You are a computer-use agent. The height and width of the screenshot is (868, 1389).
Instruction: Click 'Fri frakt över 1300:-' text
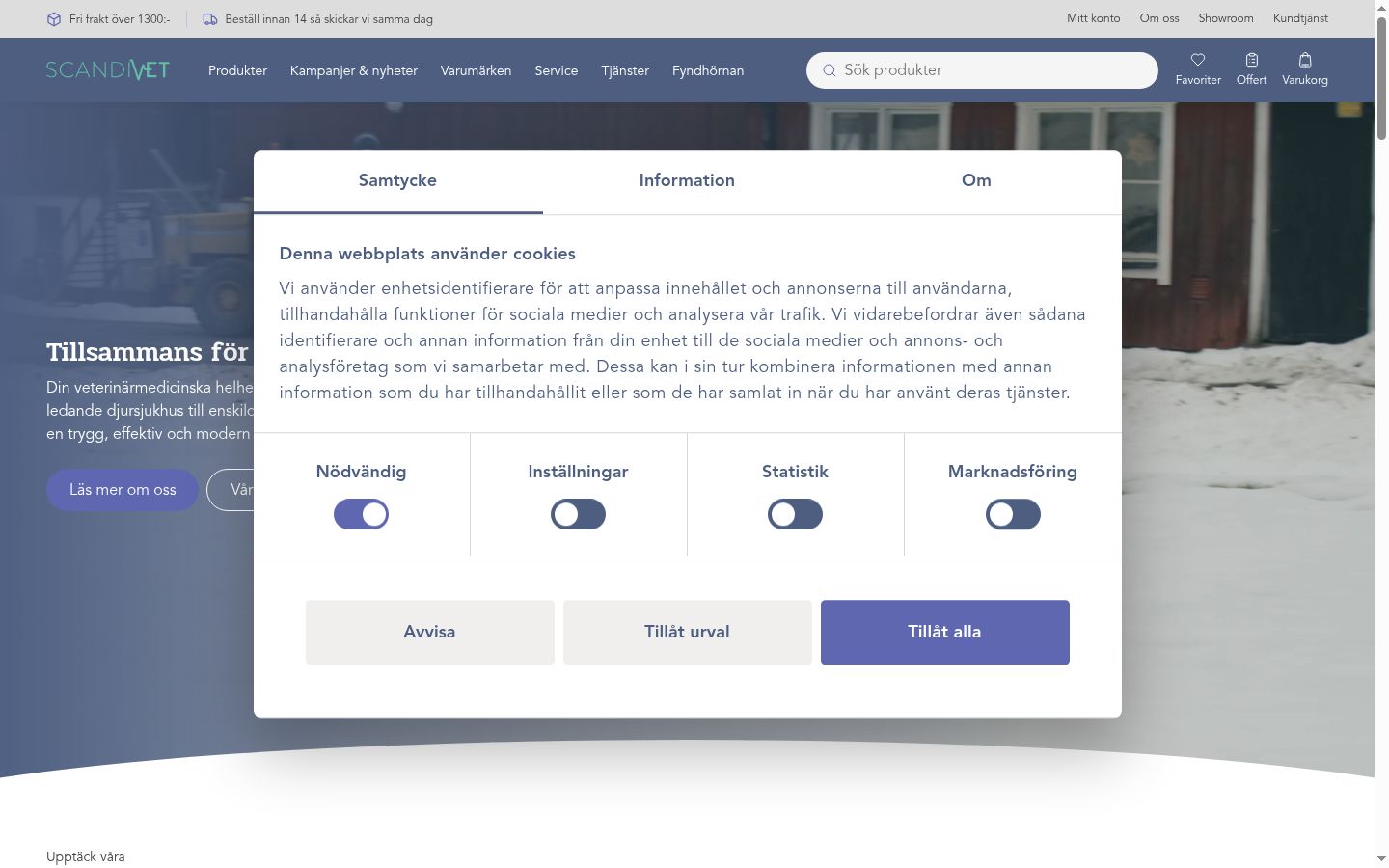point(120,19)
